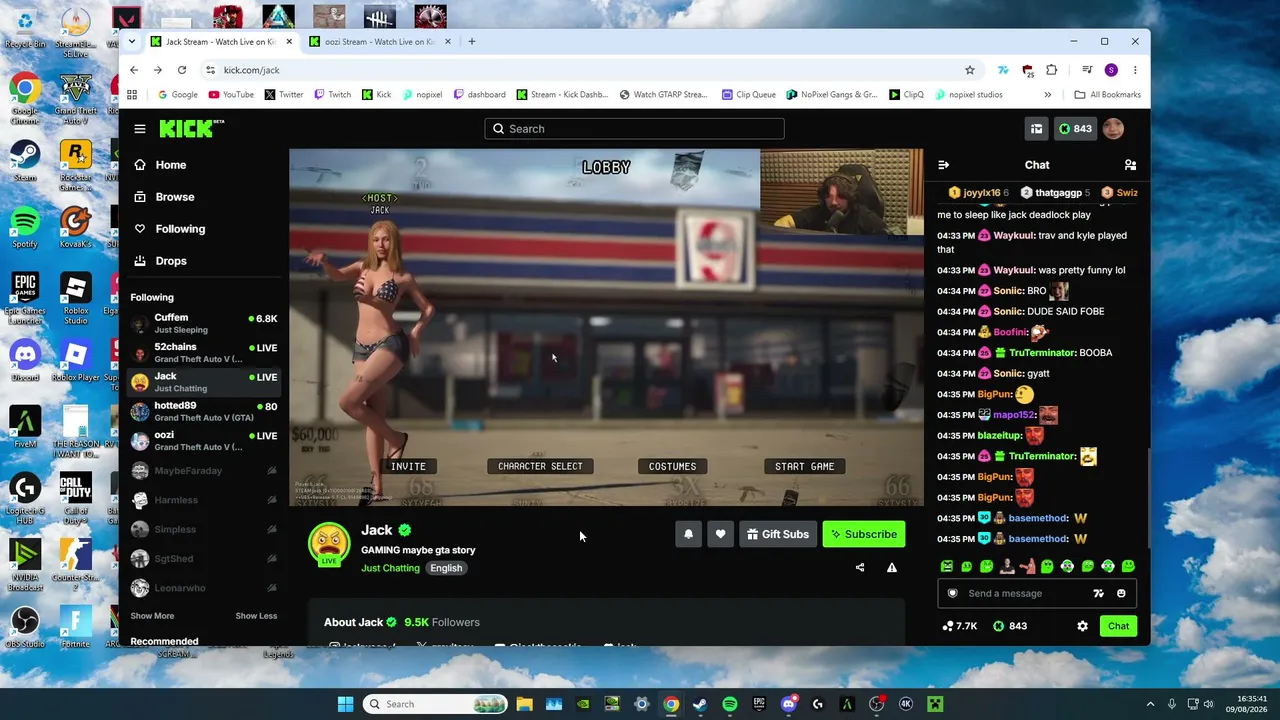
Task: Share the stream using the share icon
Action: 860,568
